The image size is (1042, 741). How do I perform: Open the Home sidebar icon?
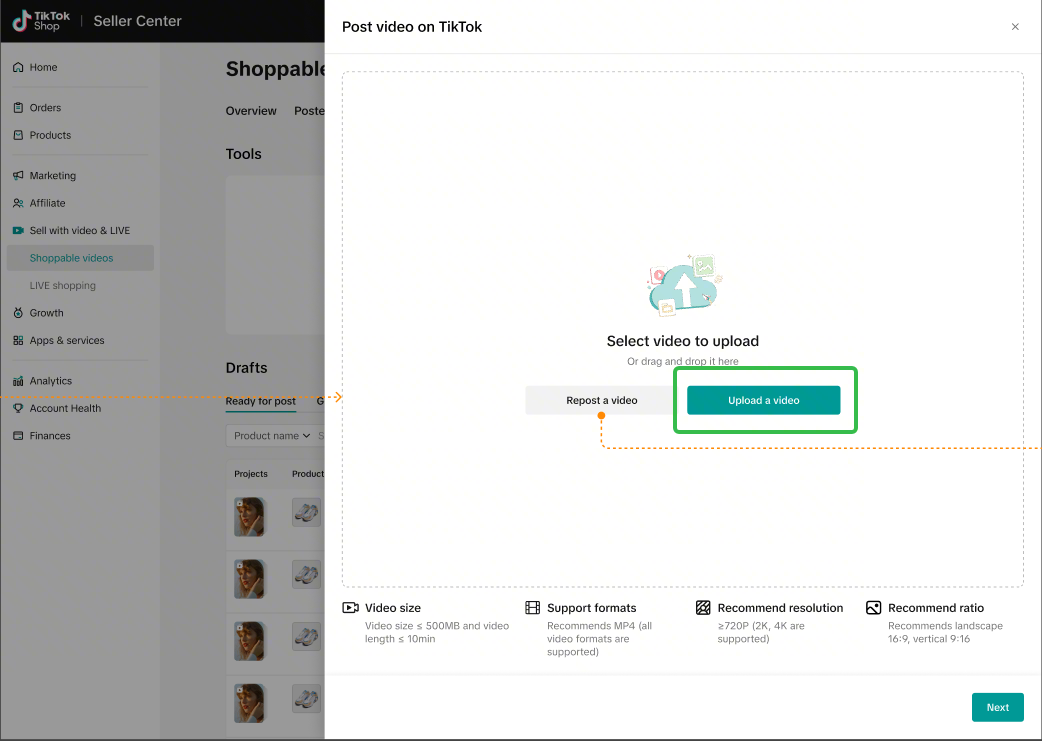pyautogui.click(x=18, y=68)
